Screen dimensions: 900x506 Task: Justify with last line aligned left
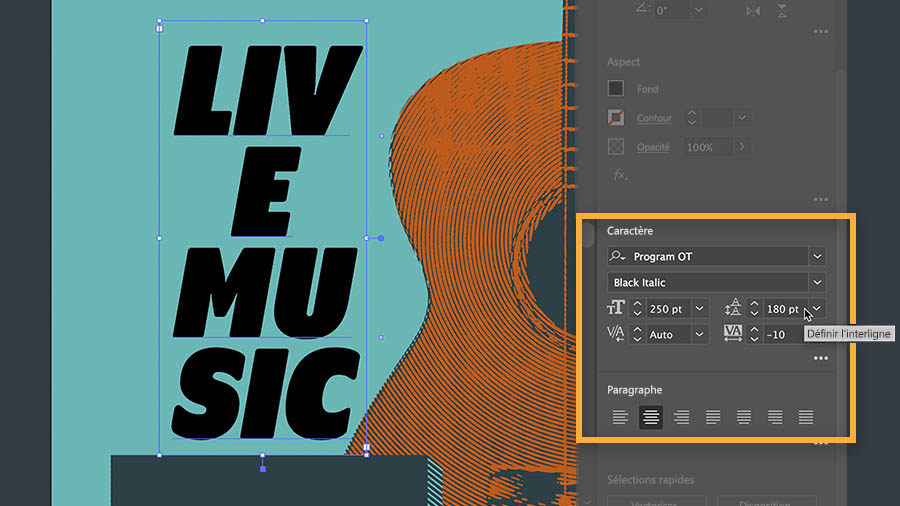click(712, 417)
